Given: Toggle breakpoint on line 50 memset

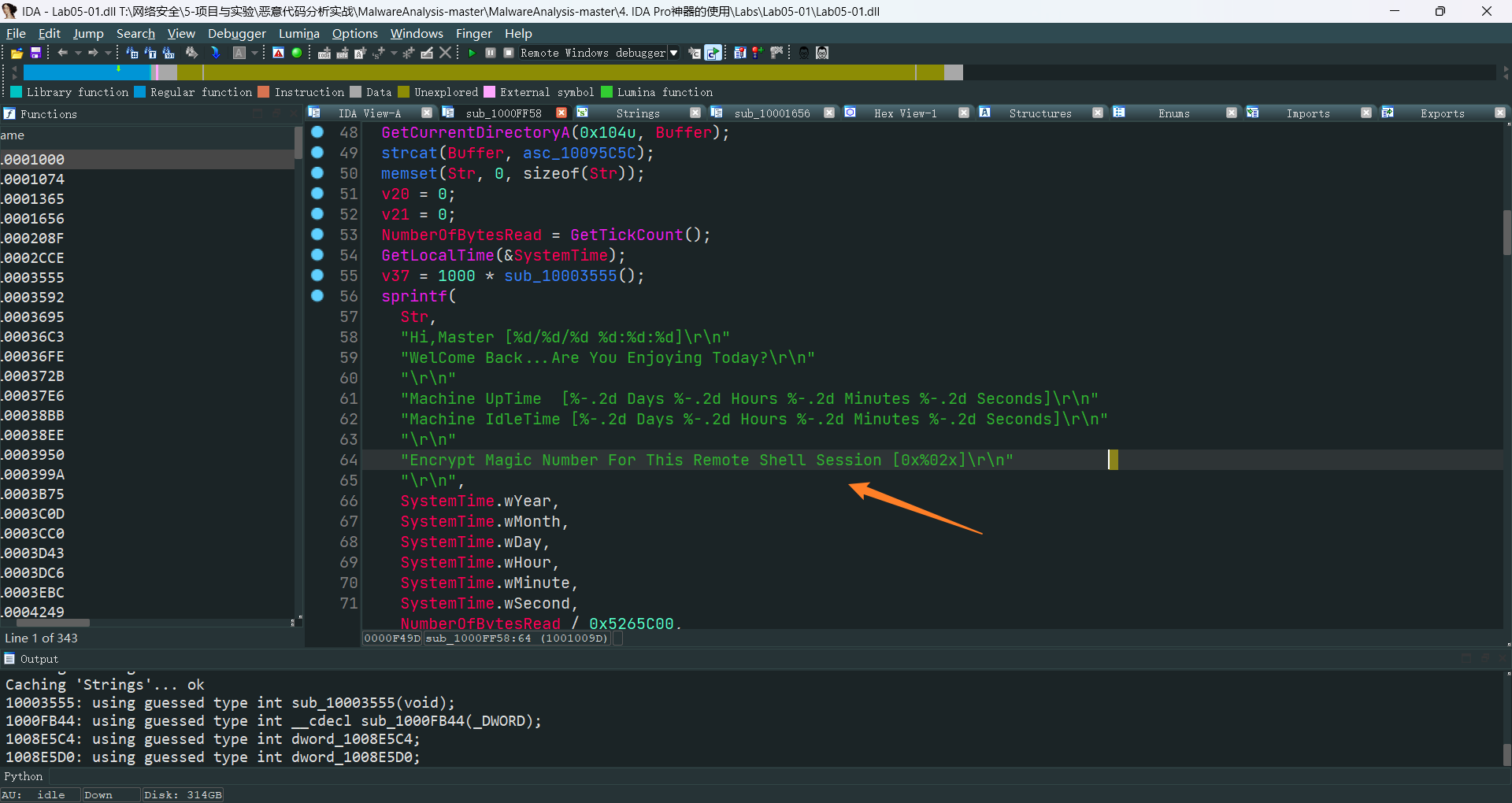Looking at the screenshot, I should click(317, 172).
